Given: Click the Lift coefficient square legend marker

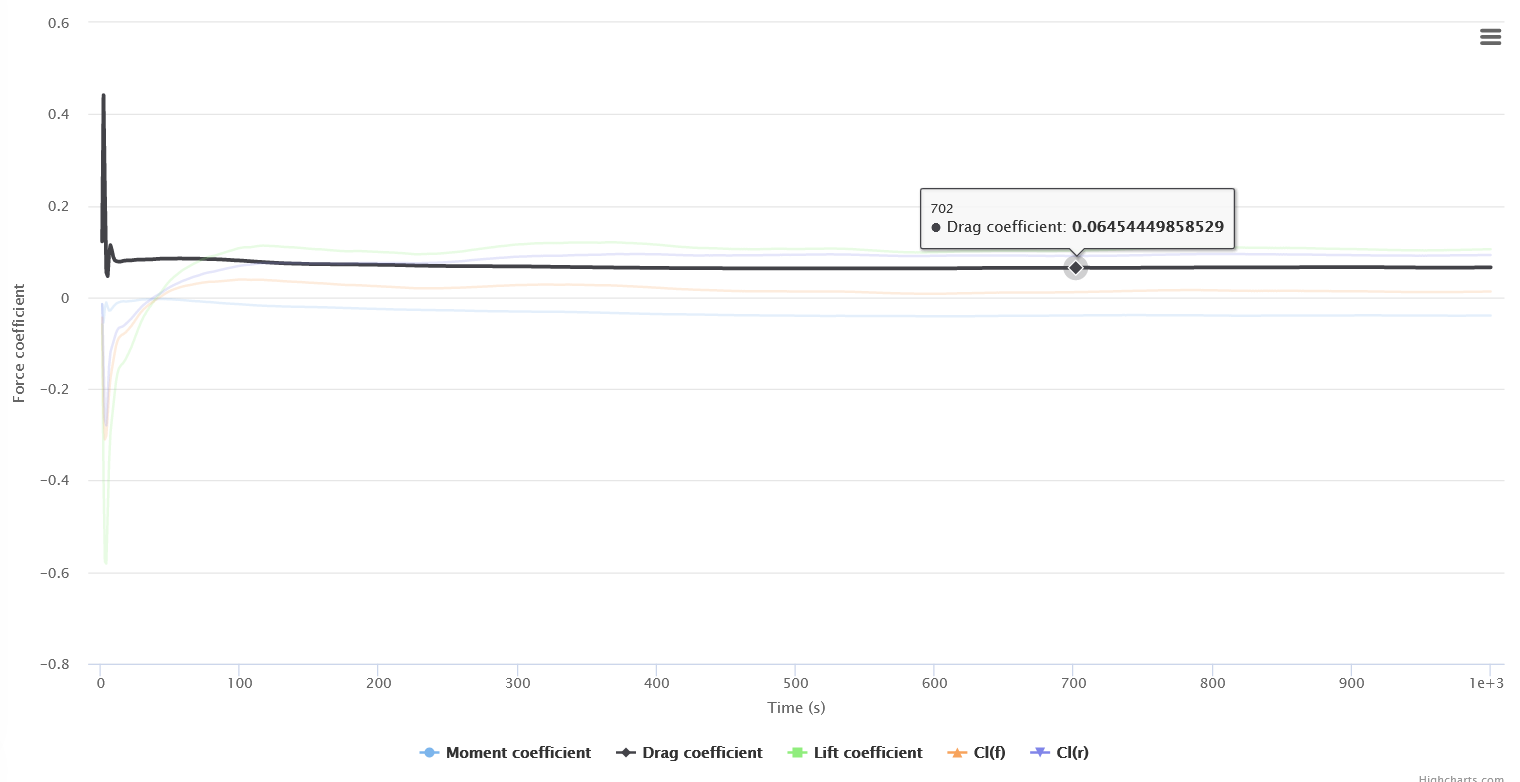Looking at the screenshot, I should (798, 753).
